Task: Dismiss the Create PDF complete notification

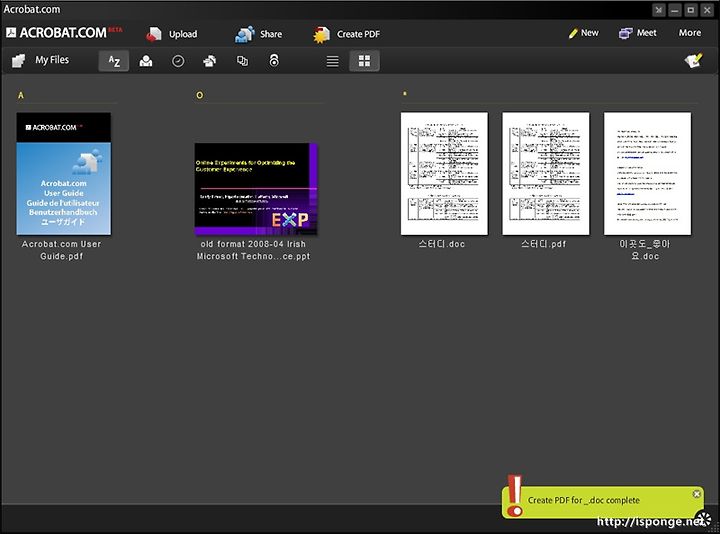Action: tap(697, 494)
